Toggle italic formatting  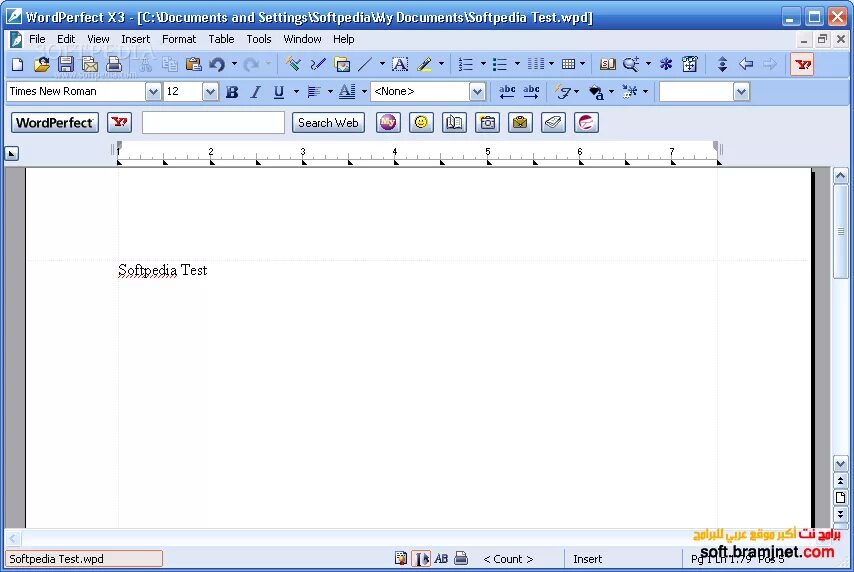tap(255, 92)
